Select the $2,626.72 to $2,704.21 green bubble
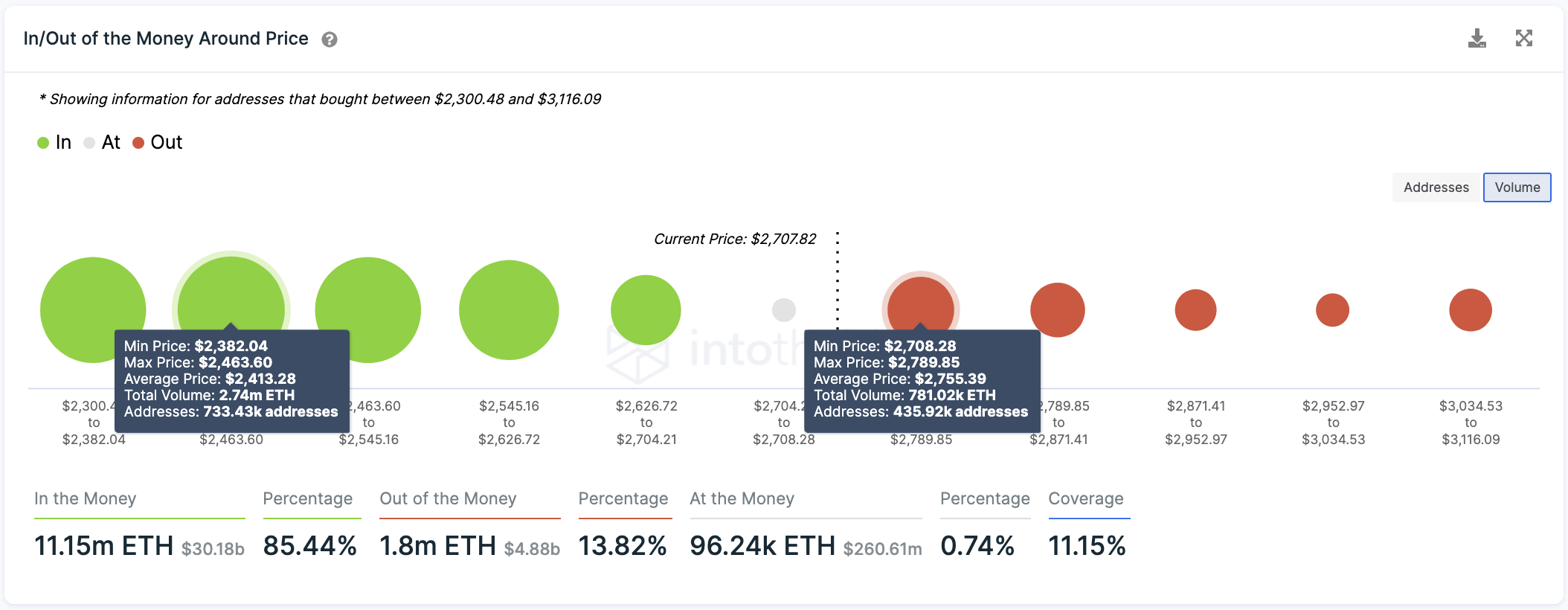The width and height of the screenshot is (1568, 610). point(646,310)
